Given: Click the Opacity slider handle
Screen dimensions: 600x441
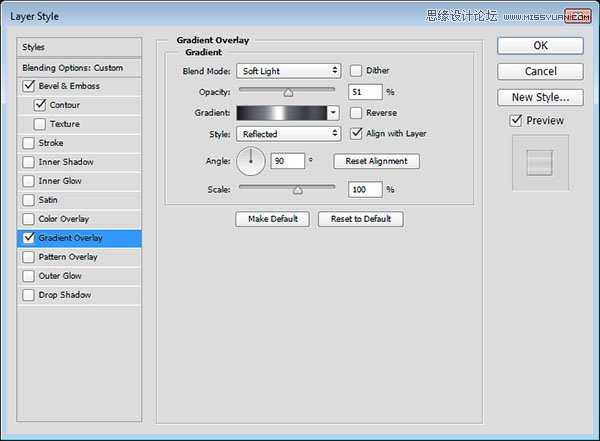Looking at the screenshot, I should coord(288,92).
